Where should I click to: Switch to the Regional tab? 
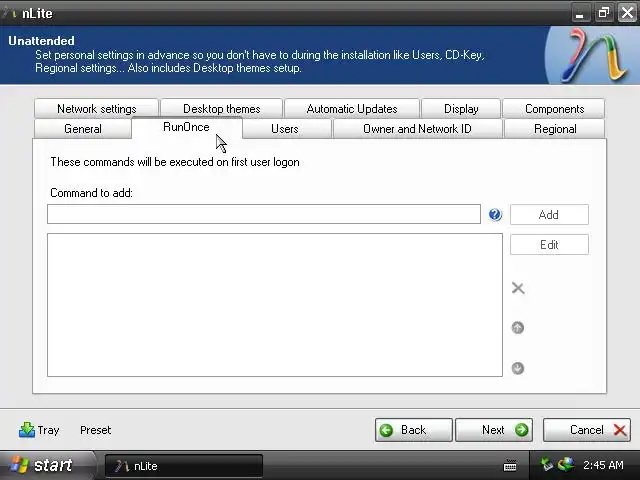click(555, 129)
